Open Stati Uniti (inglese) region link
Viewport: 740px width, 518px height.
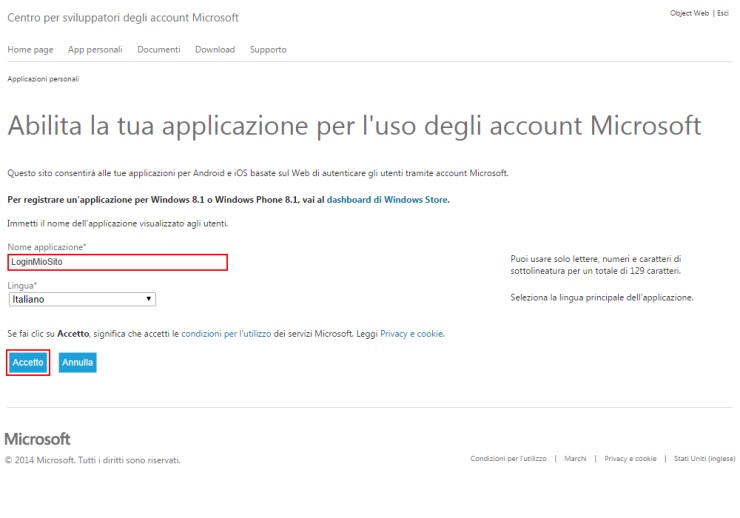pyautogui.click(x=705, y=459)
